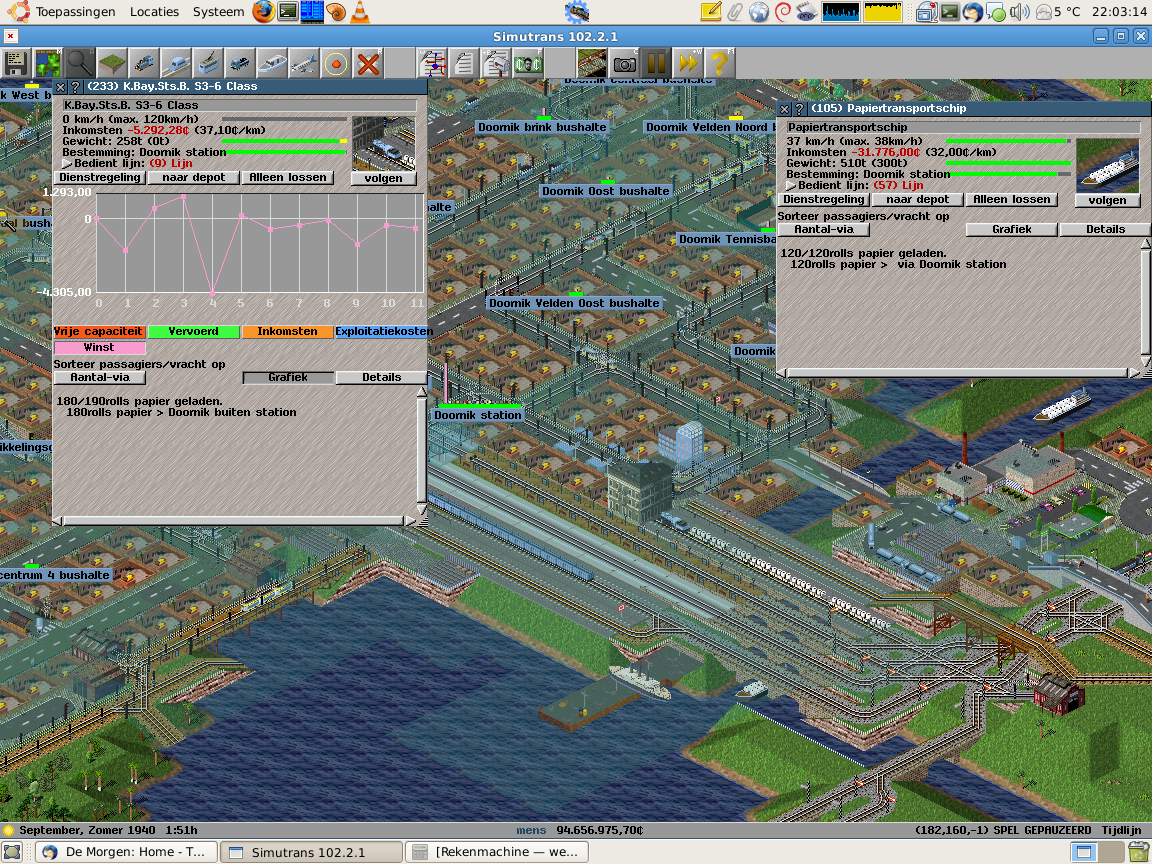Open the airplane tools icon
This screenshot has width=1152, height=864.
click(x=305, y=64)
